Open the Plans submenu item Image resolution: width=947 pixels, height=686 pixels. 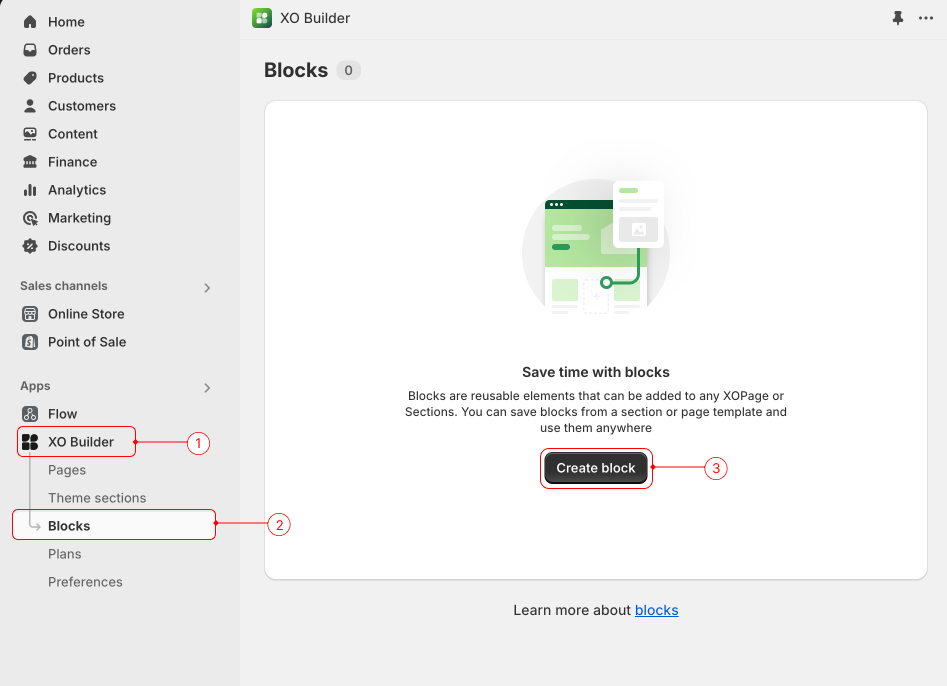[x=65, y=554]
